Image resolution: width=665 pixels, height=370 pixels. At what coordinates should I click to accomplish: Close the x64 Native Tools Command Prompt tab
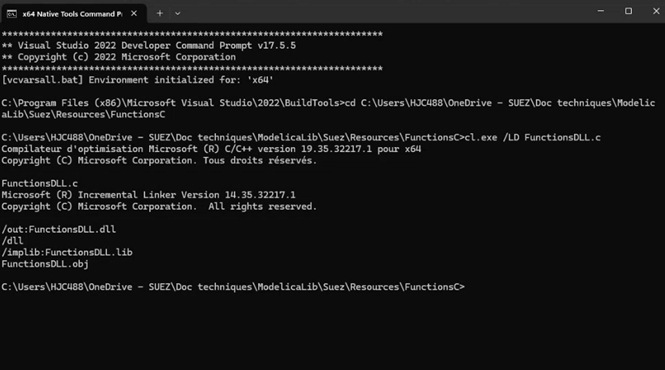point(134,14)
